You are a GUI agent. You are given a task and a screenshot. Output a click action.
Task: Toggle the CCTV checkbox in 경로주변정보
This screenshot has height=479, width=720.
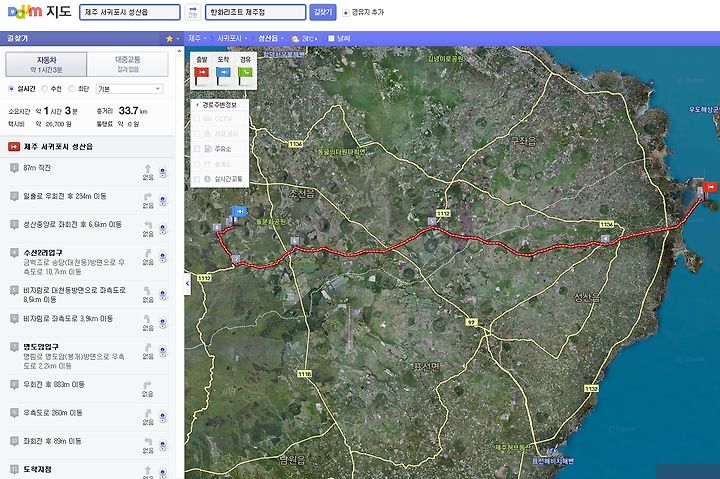(197, 118)
